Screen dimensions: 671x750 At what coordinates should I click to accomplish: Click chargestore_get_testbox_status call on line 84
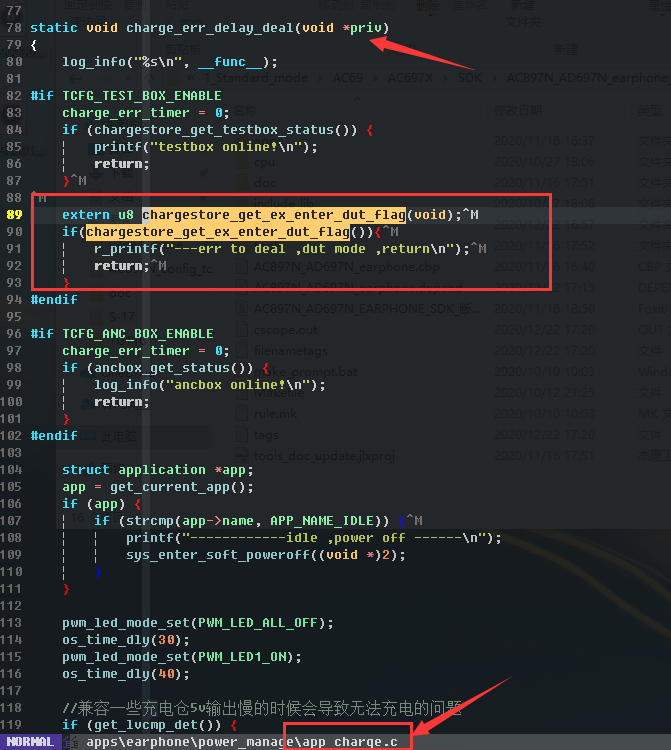pyautogui.click(x=225, y=130)
